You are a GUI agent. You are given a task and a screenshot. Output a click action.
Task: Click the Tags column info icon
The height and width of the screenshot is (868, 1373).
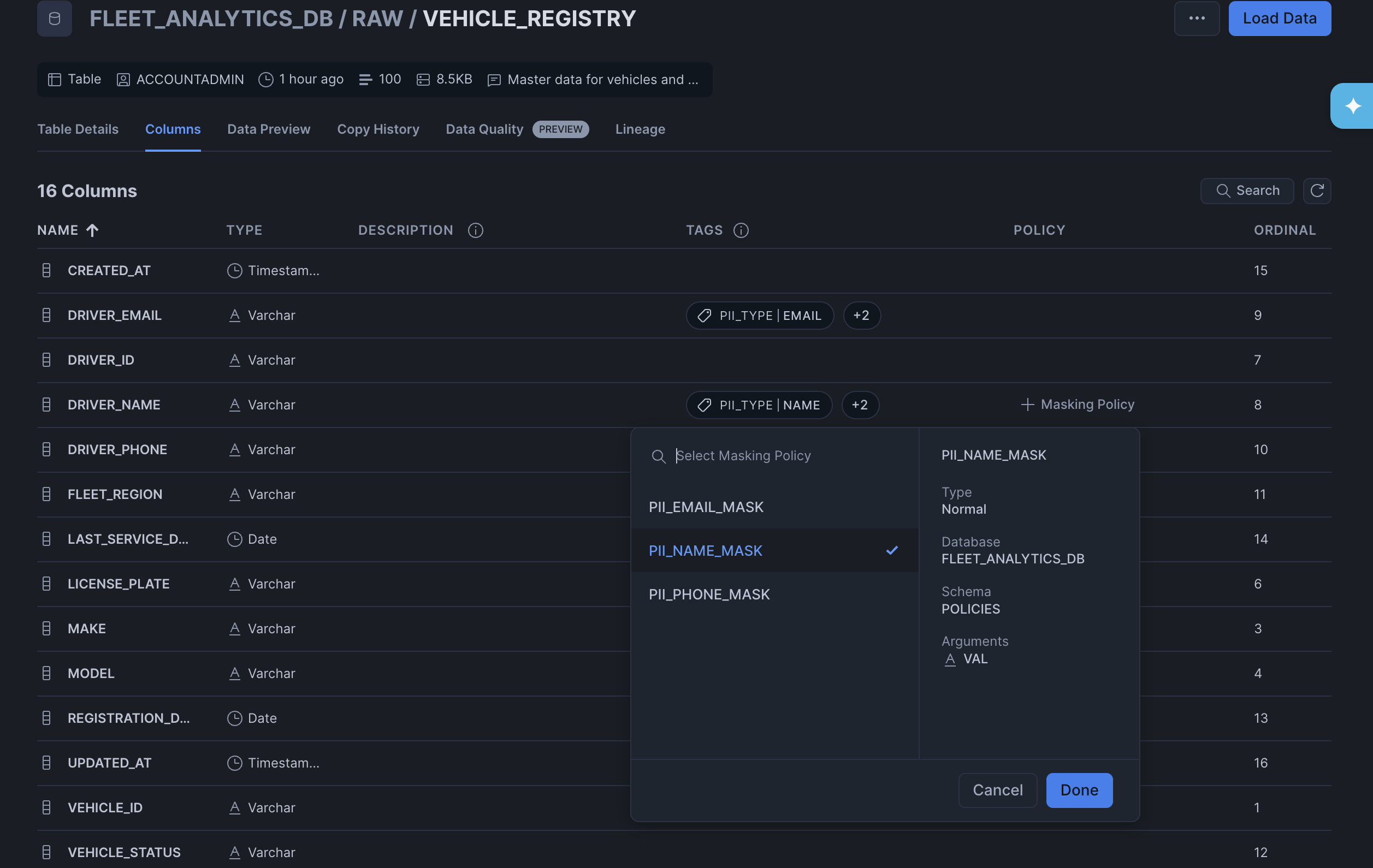pos(740,230)
